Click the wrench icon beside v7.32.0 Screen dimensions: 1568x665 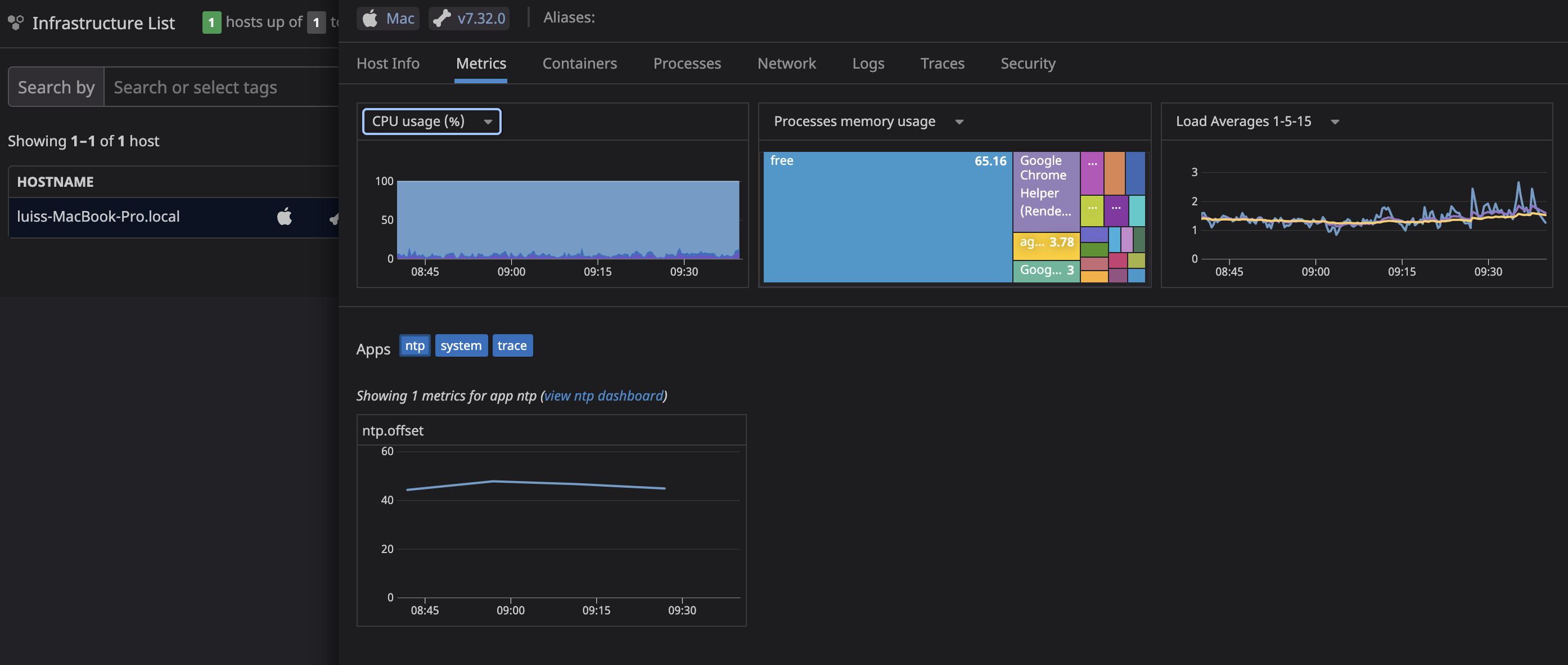pos(441,18)
